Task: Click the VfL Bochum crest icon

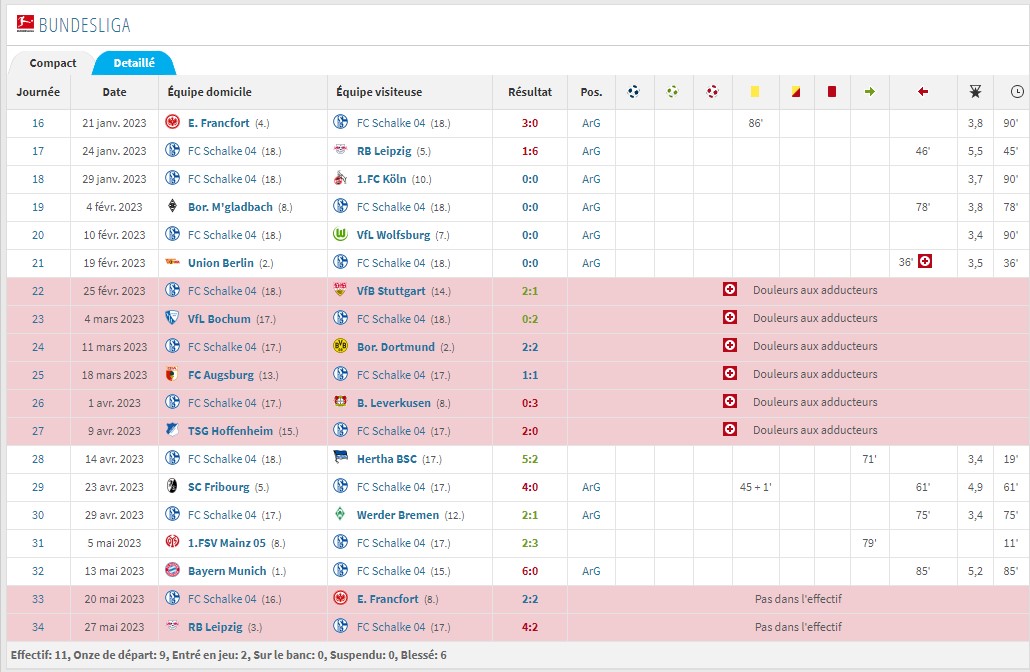Action: point(173,318)
